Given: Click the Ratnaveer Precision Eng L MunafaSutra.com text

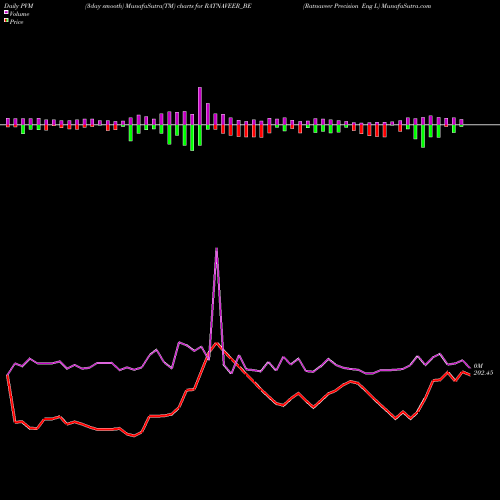Looking at the screenshot, I should point(367,6).
